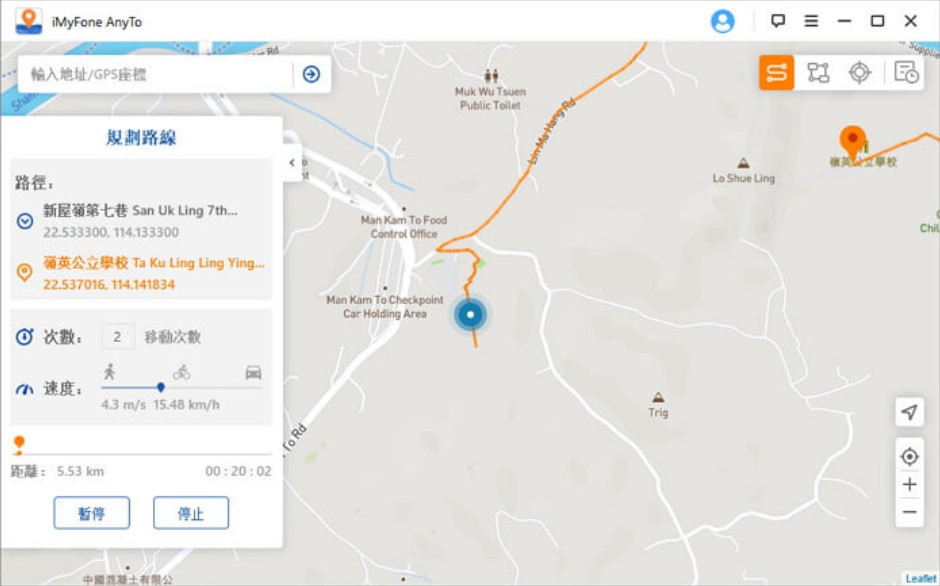Open the feedback chat bubble icon
Screen dimensions: 940x586
pos(778,21)
